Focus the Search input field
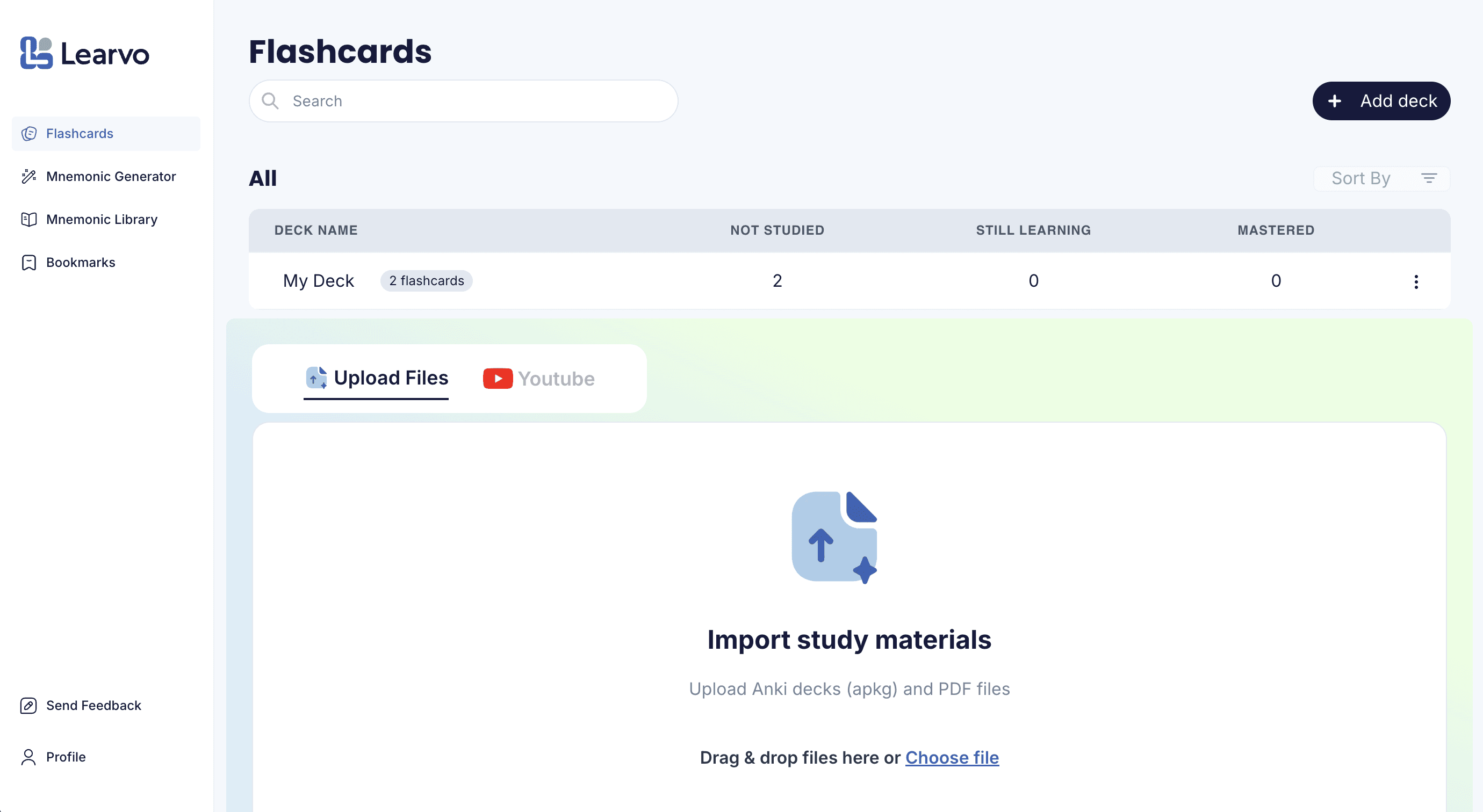Image resolution: width=1483 pixels, height=812 pixels. (x=478, y=102)
